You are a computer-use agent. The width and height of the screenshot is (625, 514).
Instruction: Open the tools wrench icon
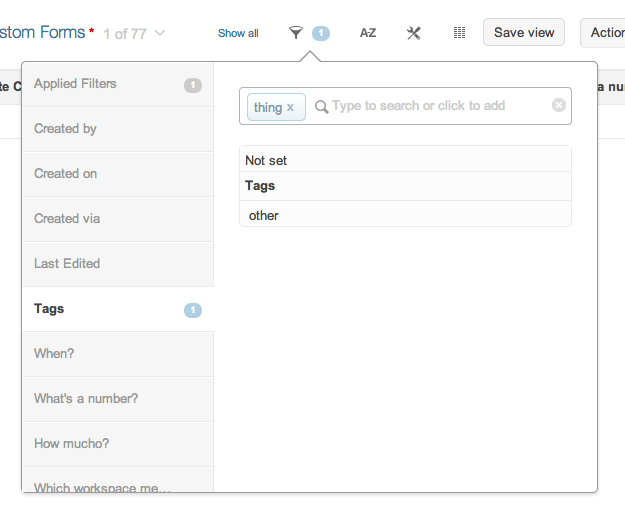(413, 33)
